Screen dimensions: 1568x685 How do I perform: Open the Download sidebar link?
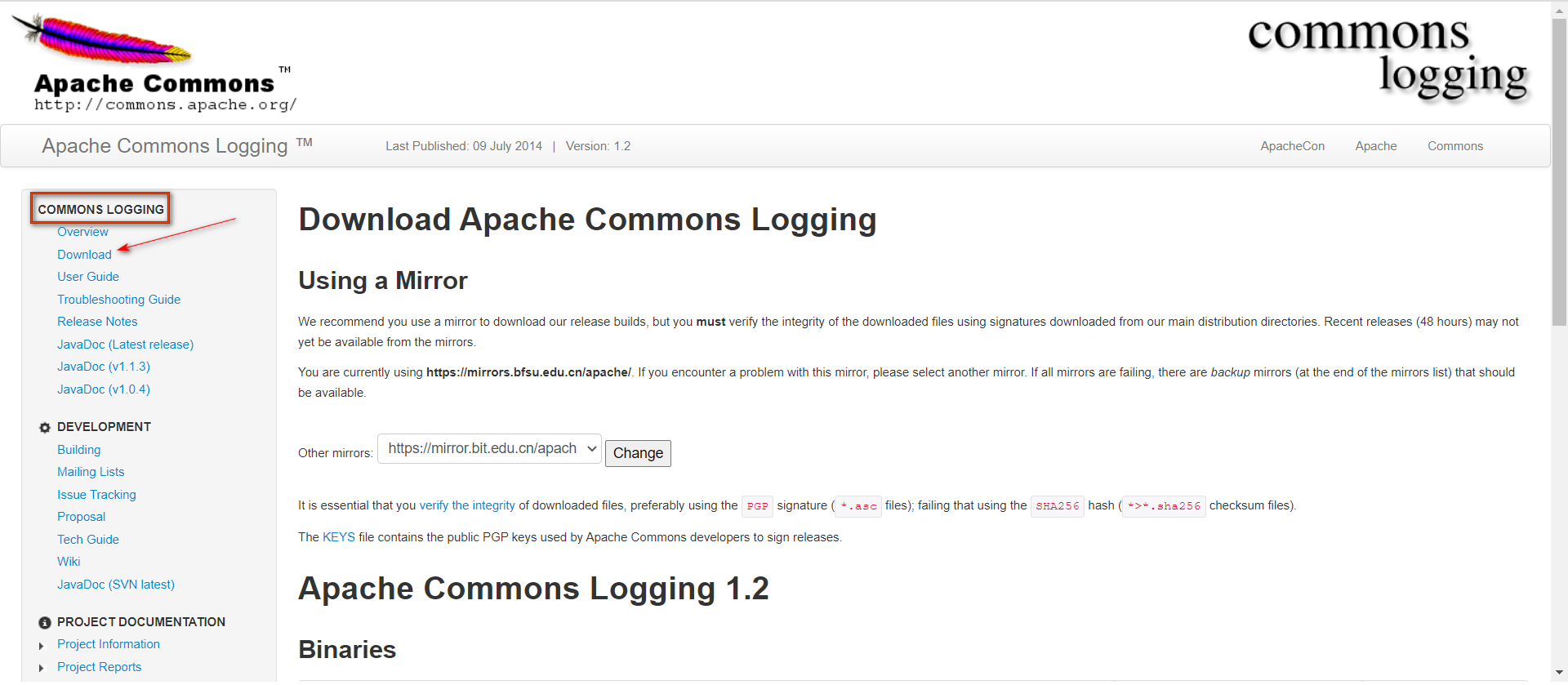84,255
